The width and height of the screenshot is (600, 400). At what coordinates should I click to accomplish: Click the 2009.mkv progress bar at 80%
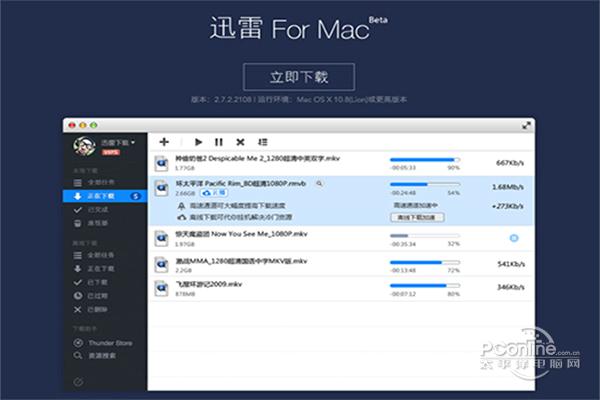pyautogui.click(x=425, y=285)
